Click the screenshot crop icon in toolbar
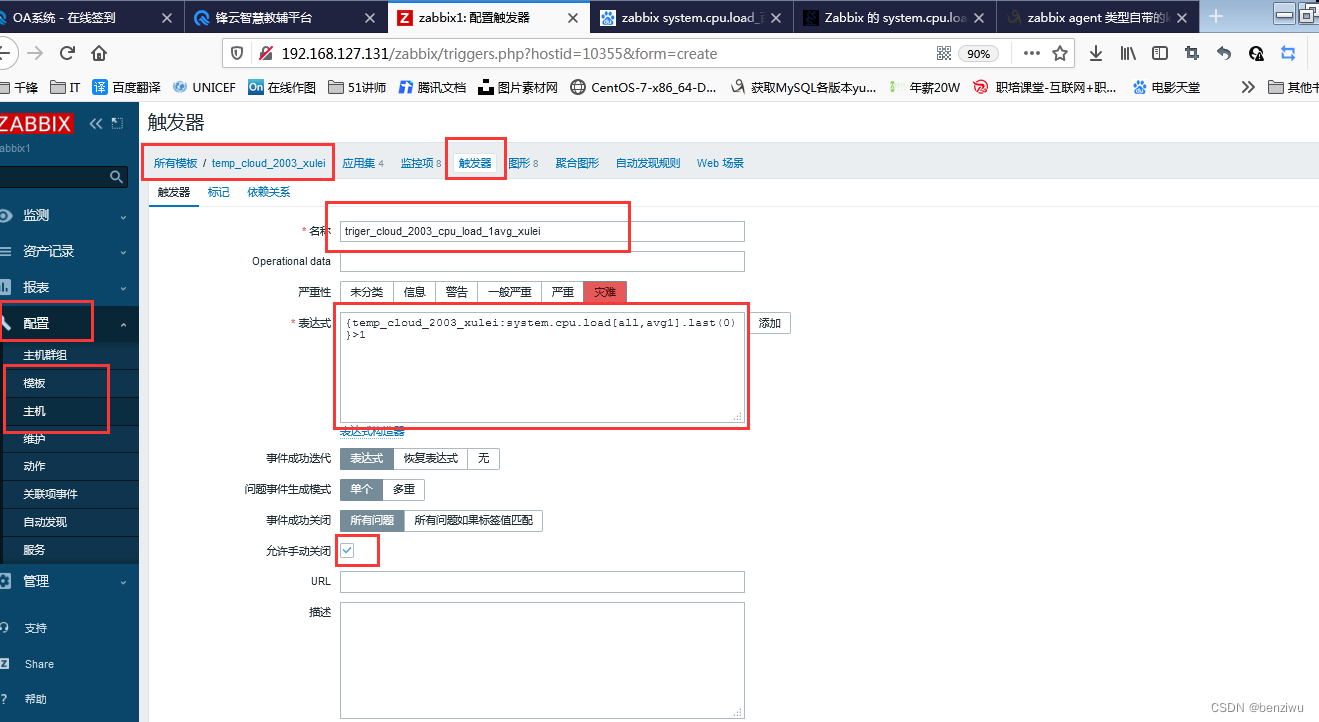Image resolution: width=1319 pixels, height=722 pixels. [1192, 53]
